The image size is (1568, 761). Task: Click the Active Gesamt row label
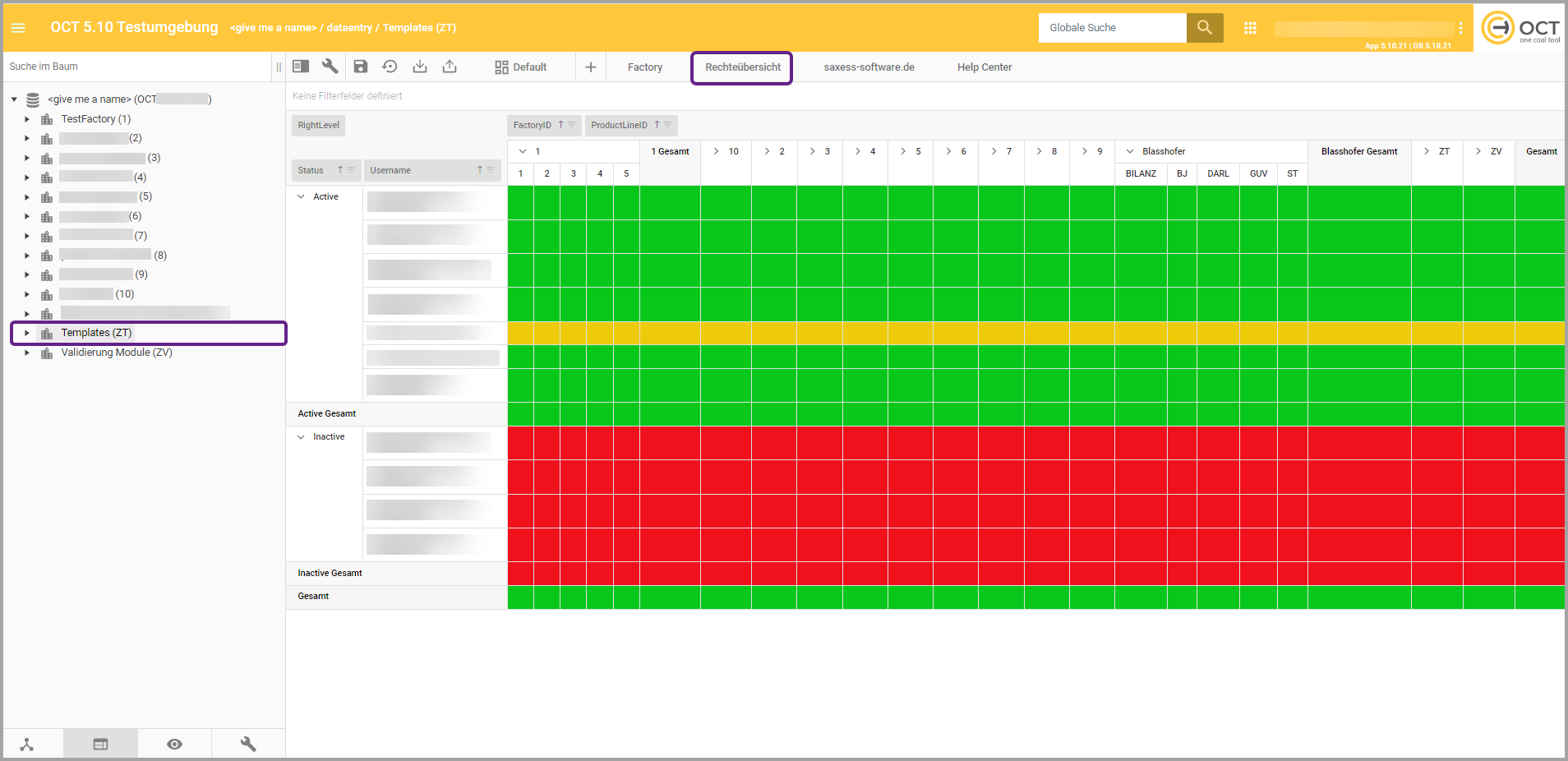(x=327, y=413)
